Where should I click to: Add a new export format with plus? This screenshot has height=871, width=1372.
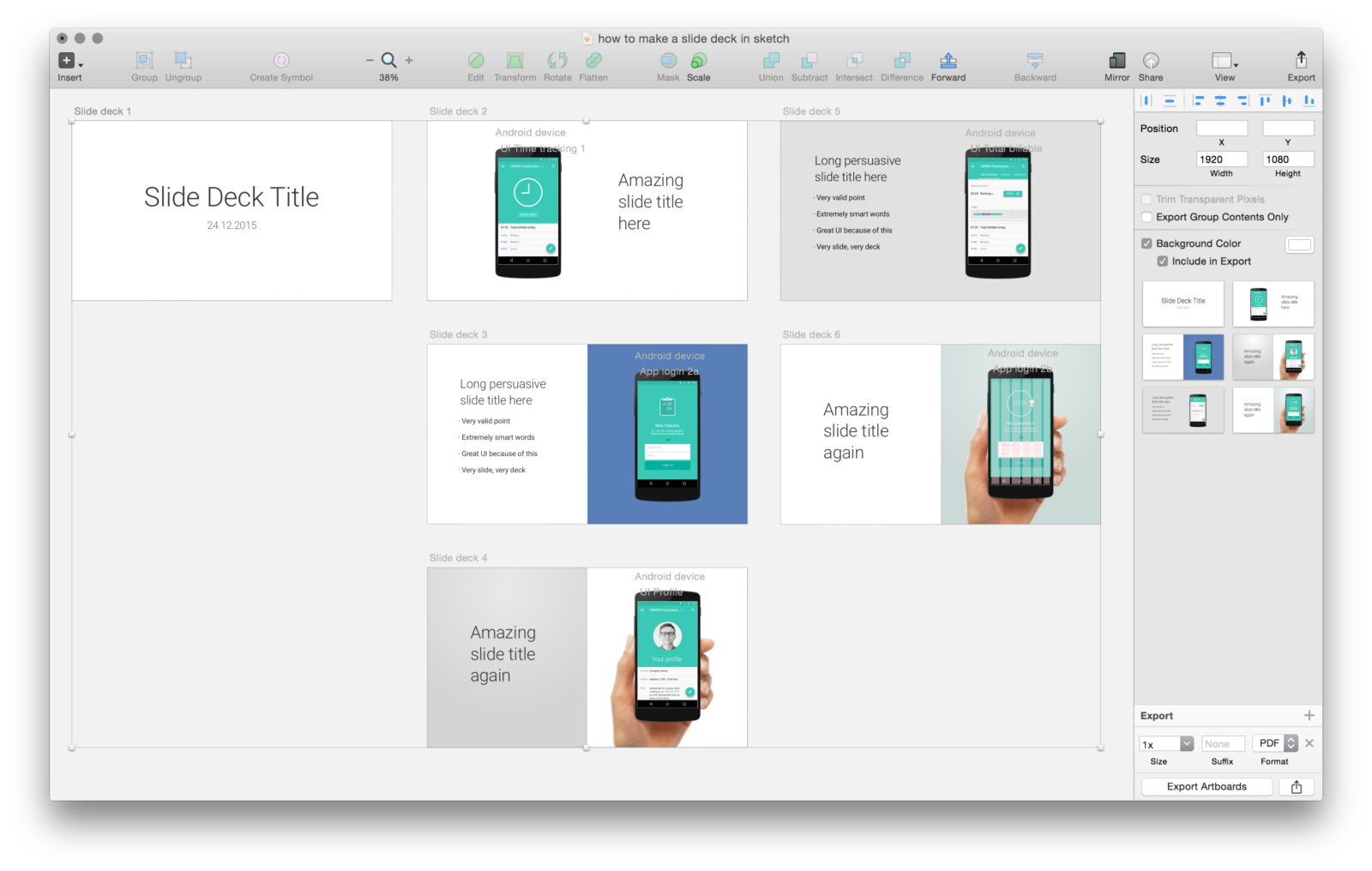(x=1309, y=715)
